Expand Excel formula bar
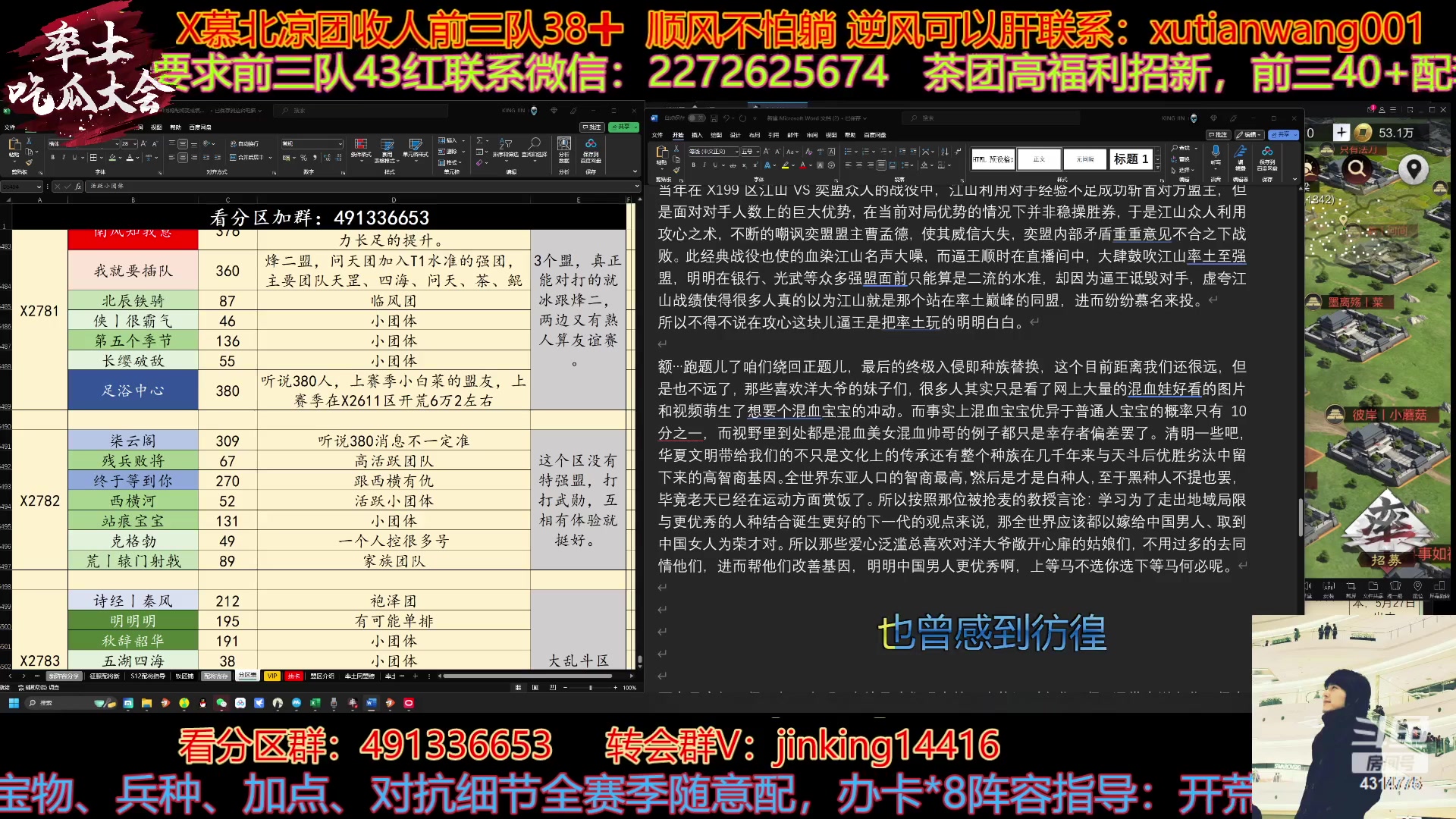Viewport: 1456px width, 819px height. [x=636, y=186]
